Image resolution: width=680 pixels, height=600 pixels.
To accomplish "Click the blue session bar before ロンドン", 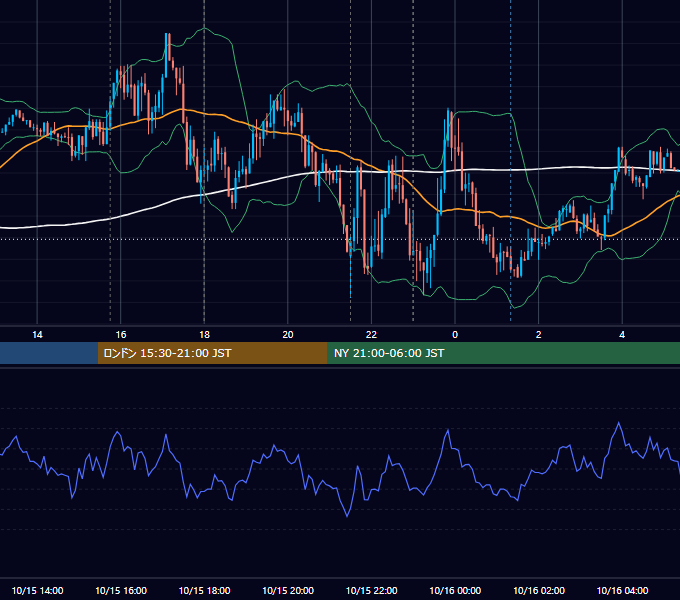I will (49, 353).
